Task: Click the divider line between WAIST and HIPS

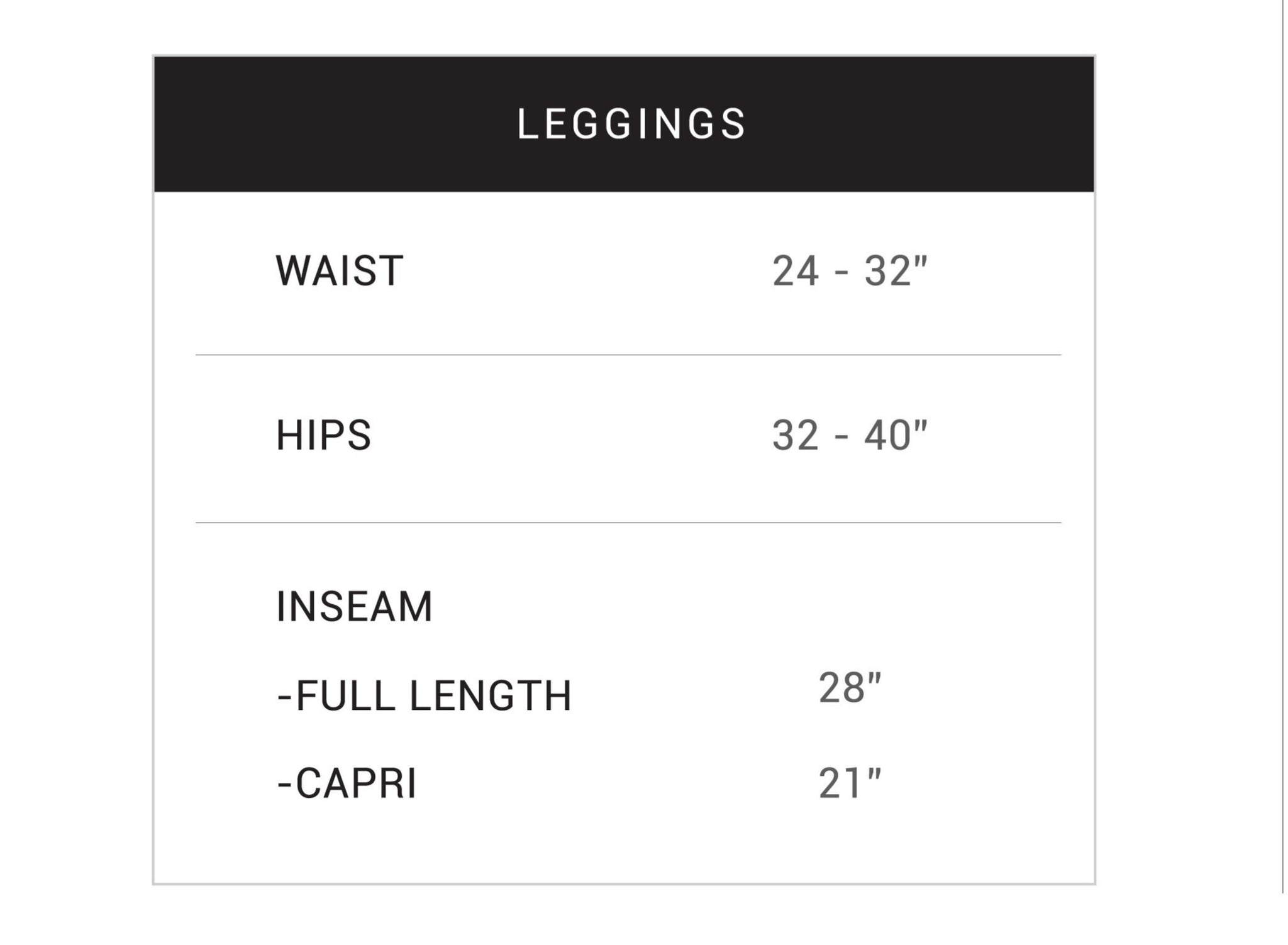Action: 628,355
